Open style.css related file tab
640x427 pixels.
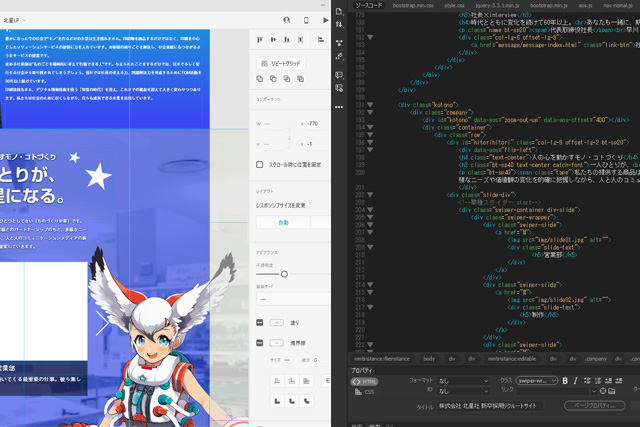(454, 5)
